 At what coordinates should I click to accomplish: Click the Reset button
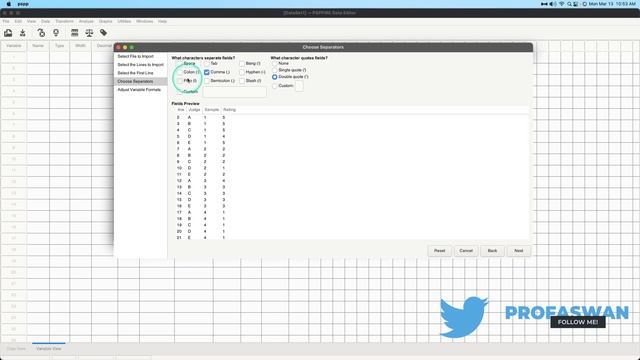tap(440, 251)
